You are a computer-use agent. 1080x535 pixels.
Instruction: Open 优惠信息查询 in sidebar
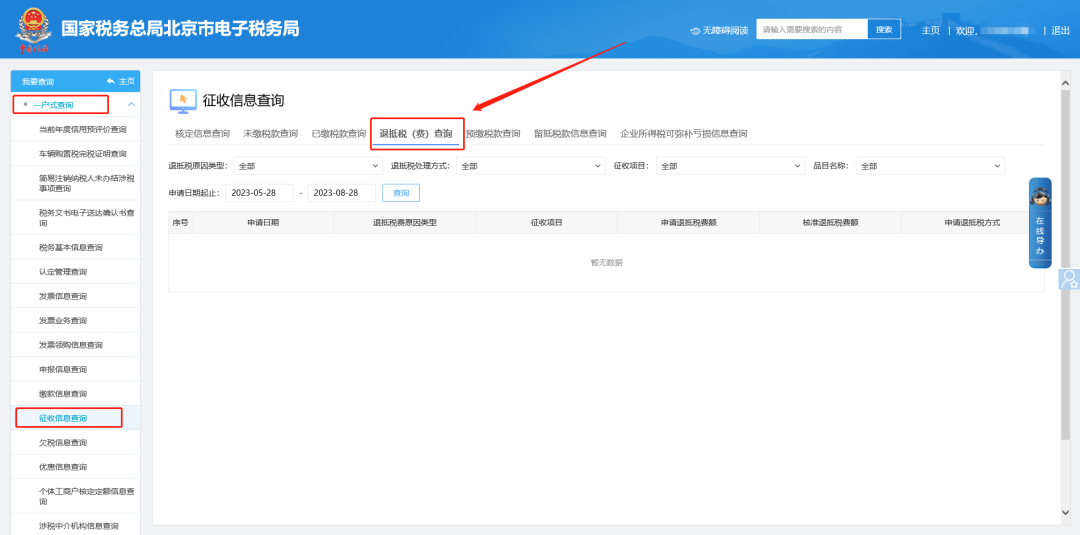[x=63, y=467]
